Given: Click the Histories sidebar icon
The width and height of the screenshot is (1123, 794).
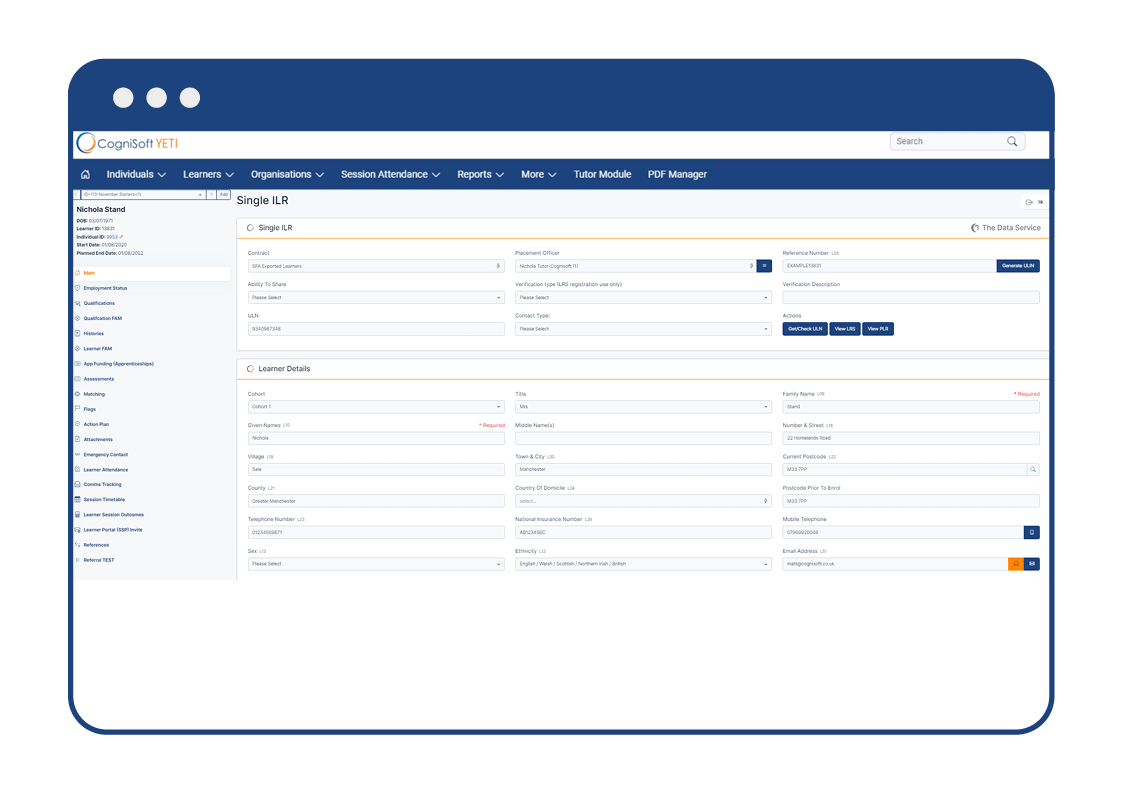Looking at the screenshot, I should (x=77, y=333).
